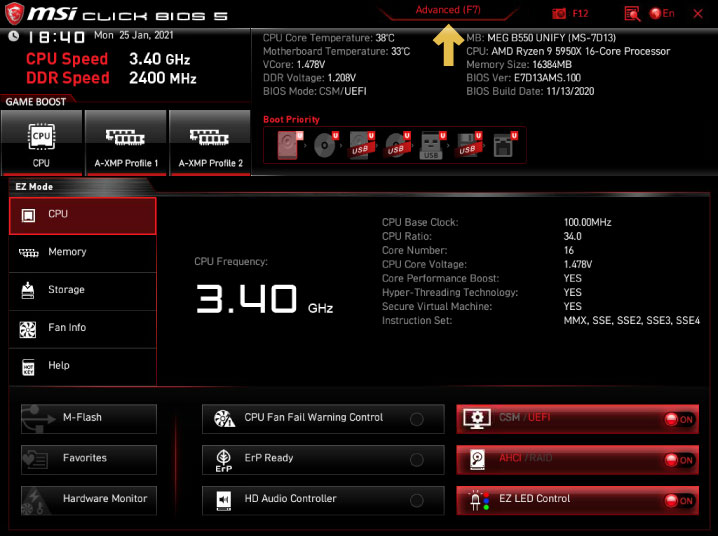Click the BIOS Mode CSM/UEFI line
The image size is (718, 536).
click(x=315, y=91)
